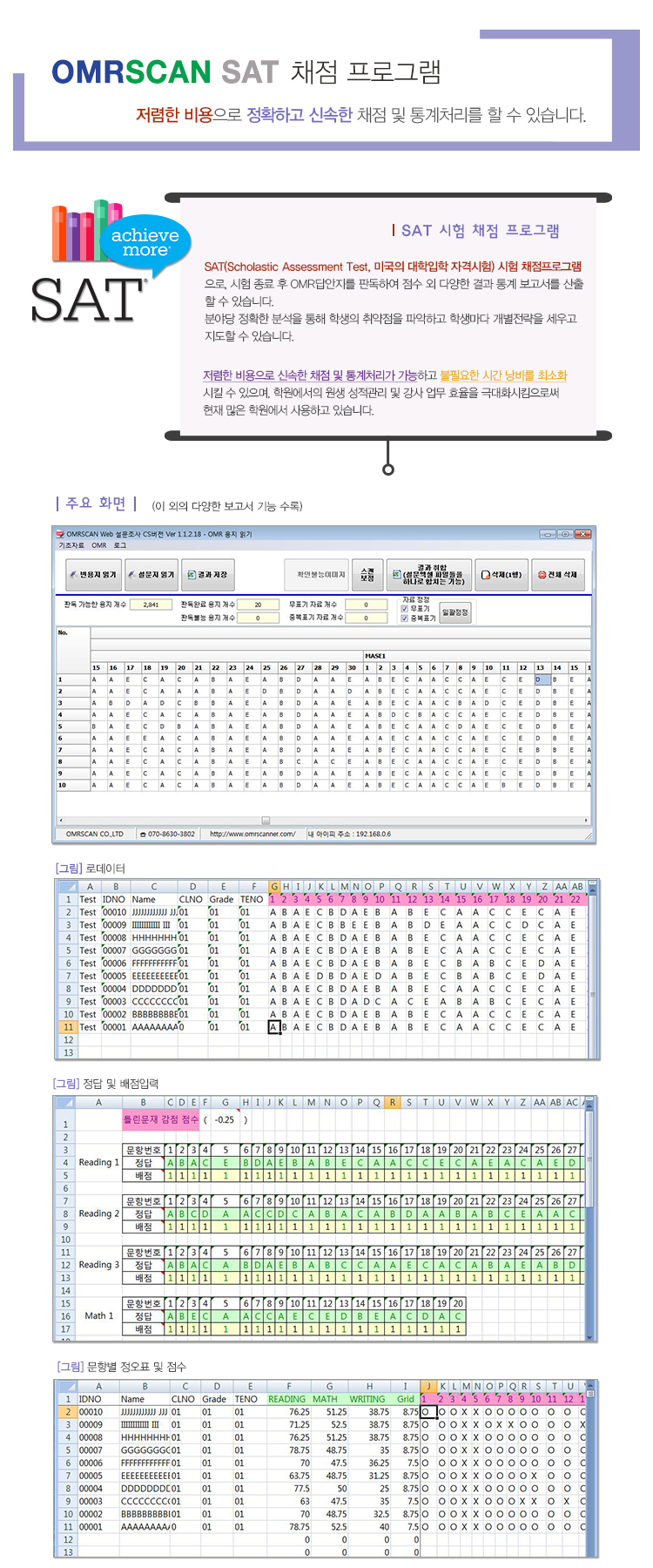Select row header 5 in the OMR grid
The width and height of the screenshot is (653, 1568).
tap(60, 727)
